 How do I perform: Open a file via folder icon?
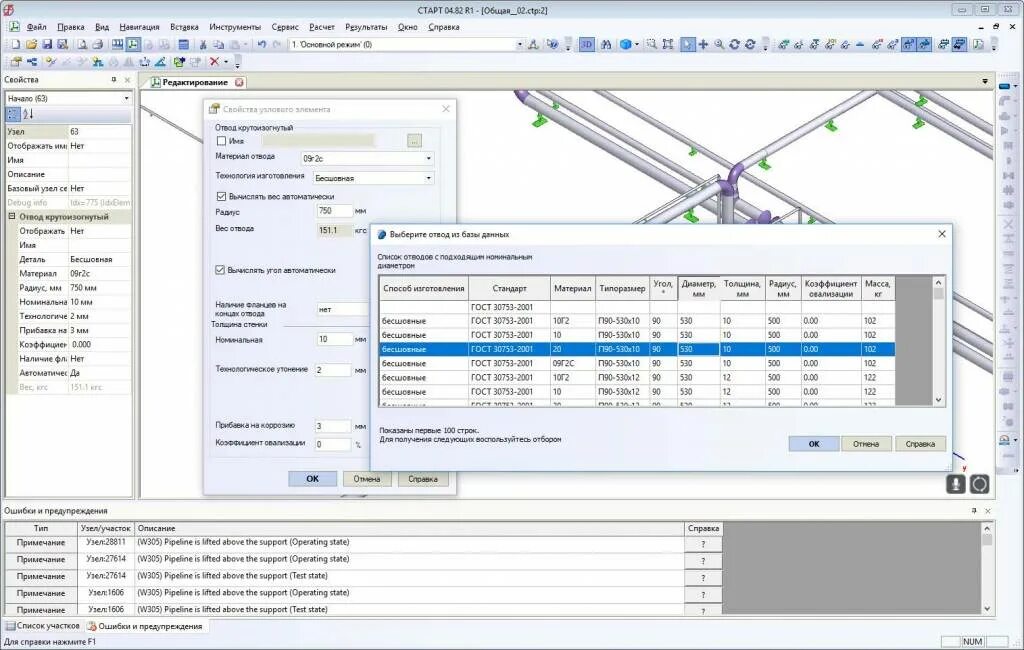(x=31, y=44)
